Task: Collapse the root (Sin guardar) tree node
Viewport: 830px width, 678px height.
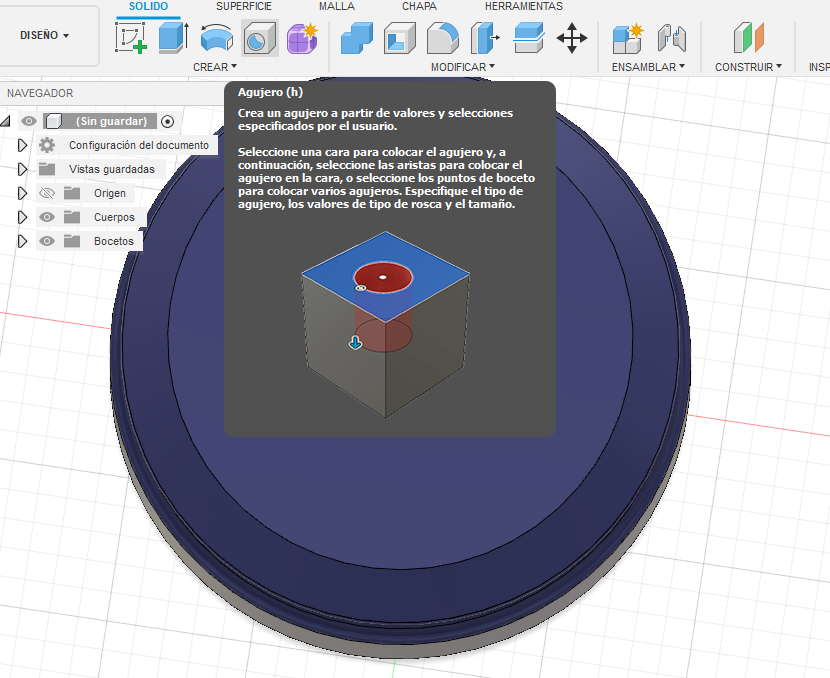Action: click(5, 121)
